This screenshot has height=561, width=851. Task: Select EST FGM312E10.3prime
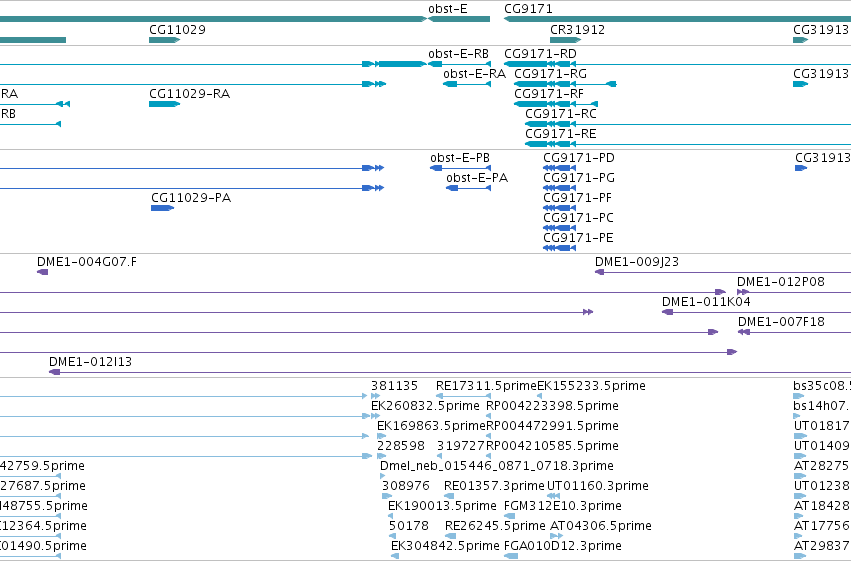pyautogui.click(x=509, y=517)
